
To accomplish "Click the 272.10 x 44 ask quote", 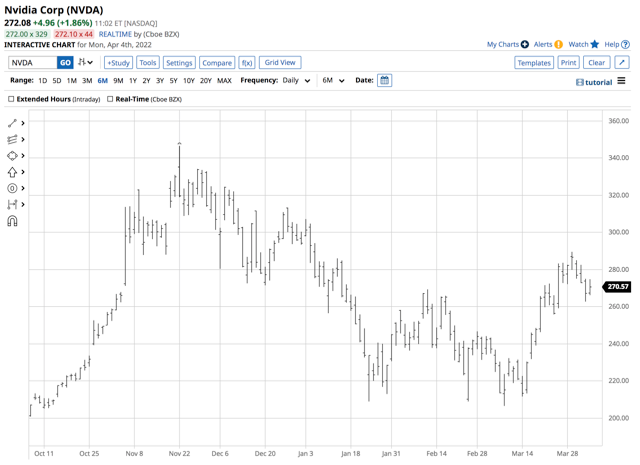I will click(74, 34).
